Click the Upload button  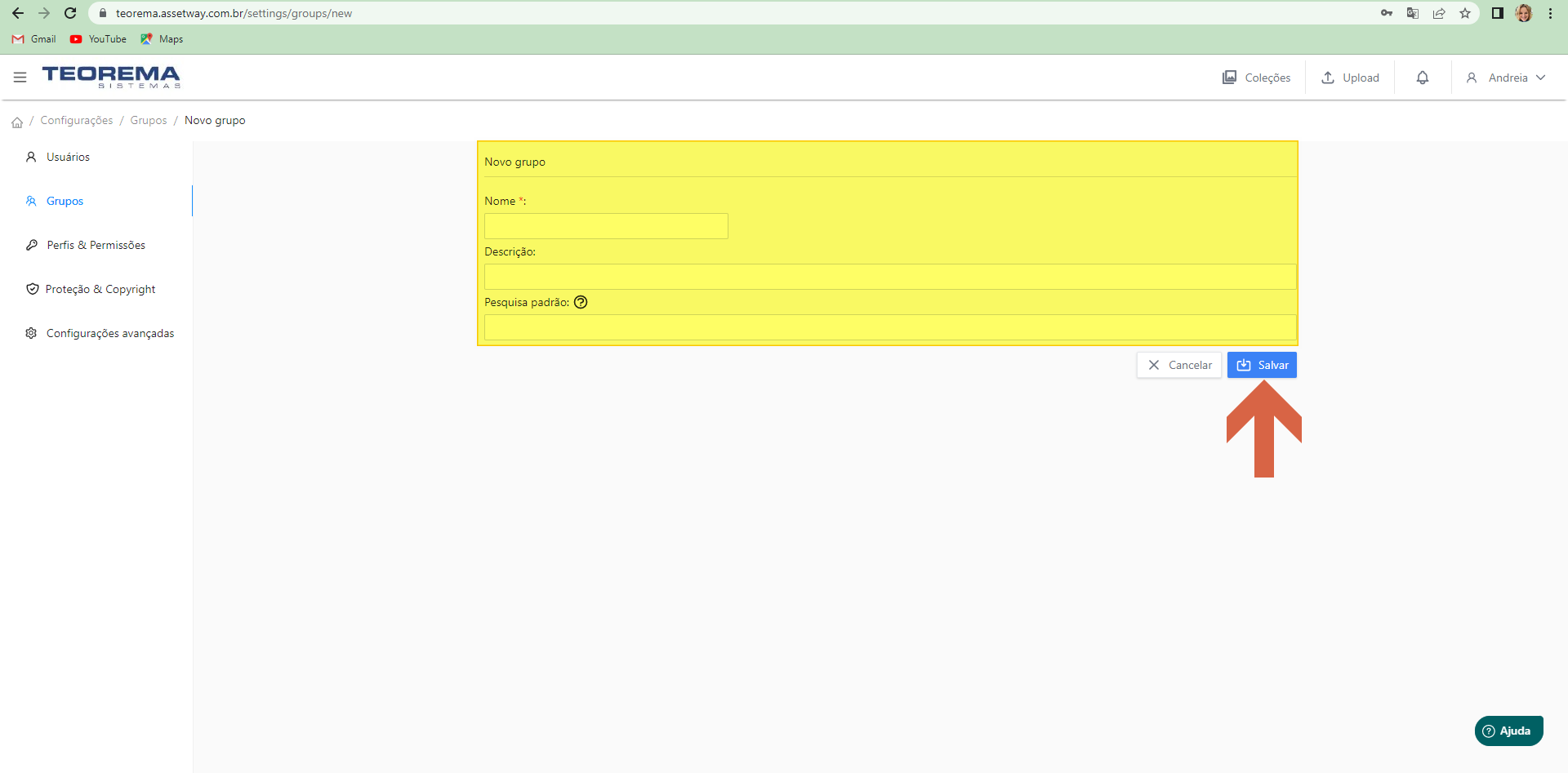pos(1350,78)
